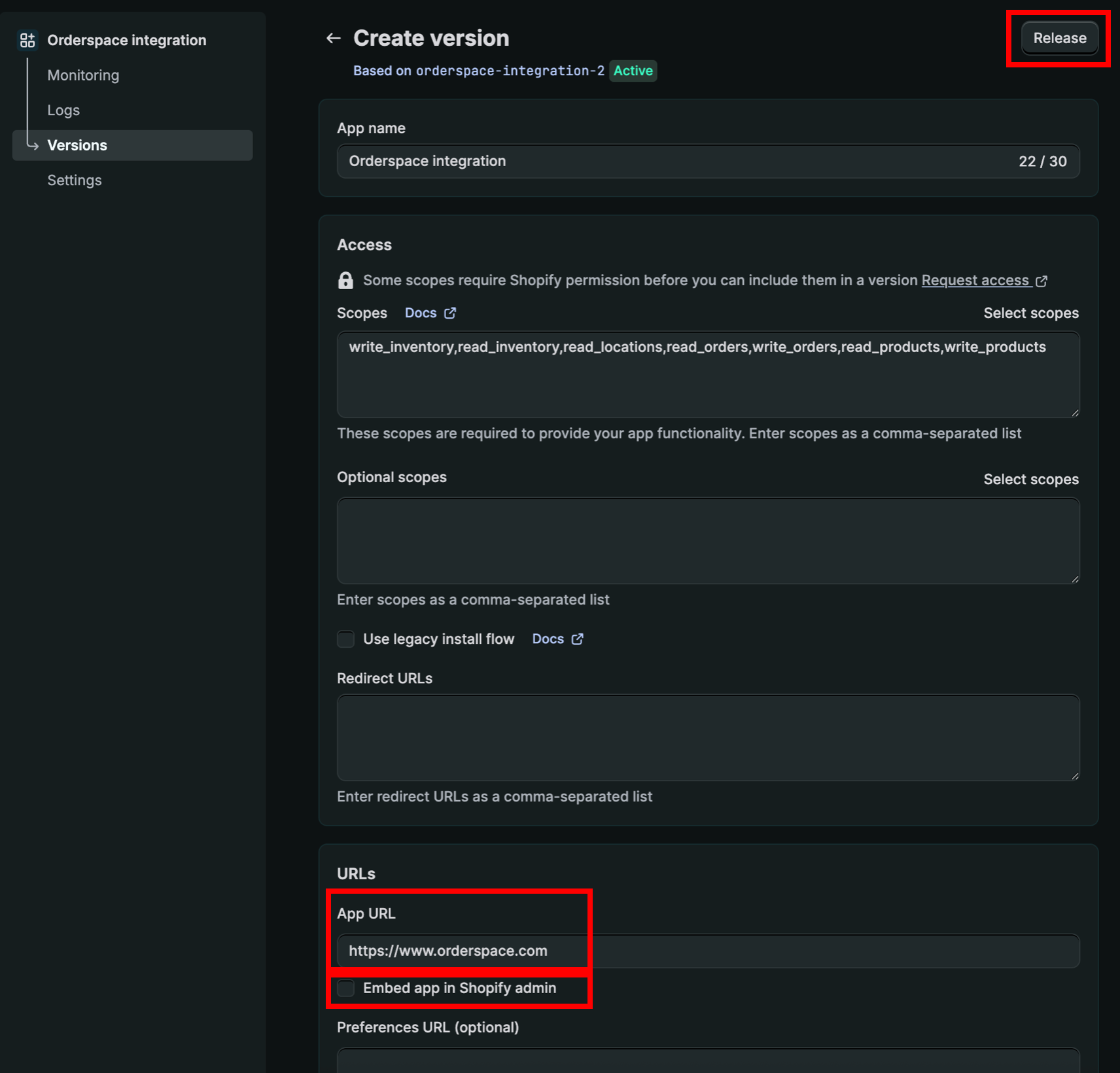Follow the Request access link
This screenshot has width=1120, height=1073.
(x=975, y=281)
